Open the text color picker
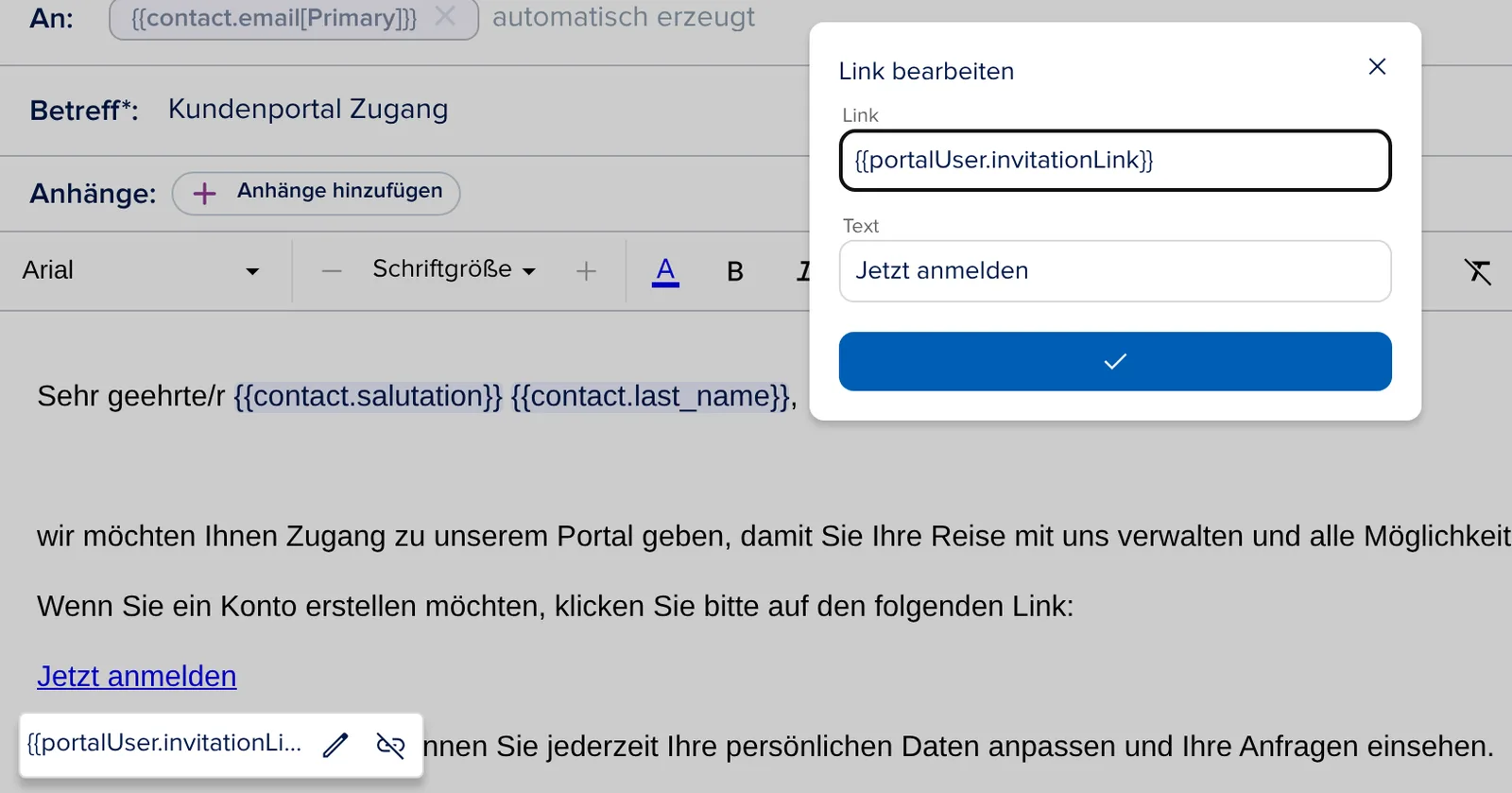 665,271
